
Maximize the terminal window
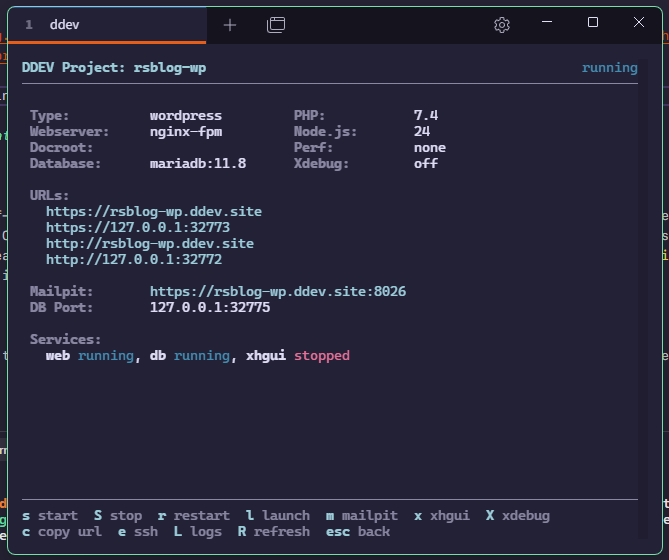(x=593, y=22)
